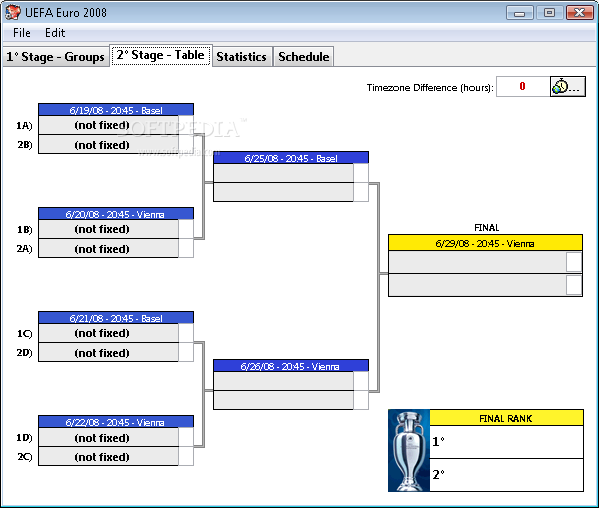Click the FINAL label above the final match
This screenshot has height=508, width=599.
(x=486, y=228)
